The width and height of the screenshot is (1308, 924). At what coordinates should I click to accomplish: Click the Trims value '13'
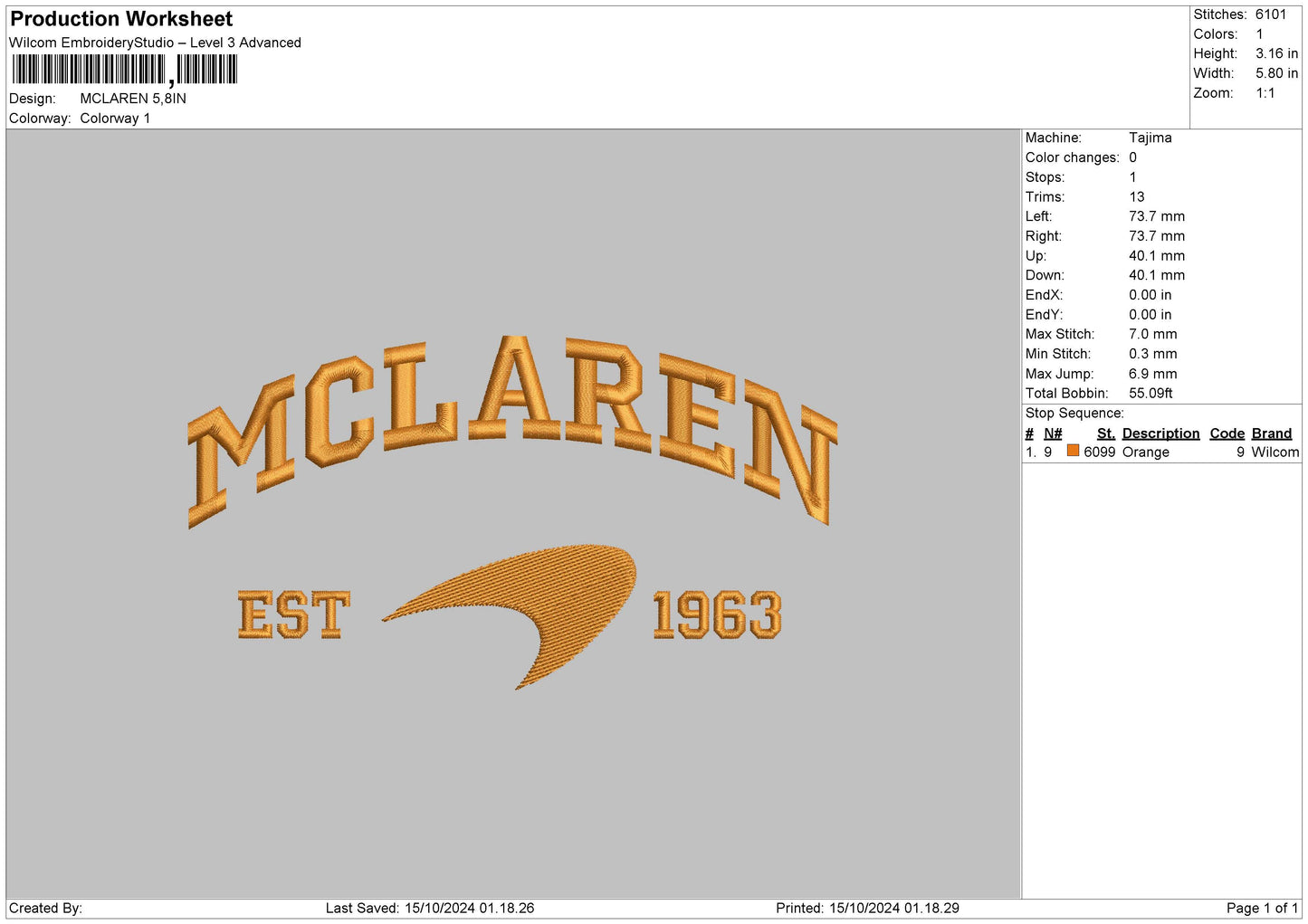[x=1137, y=196]
